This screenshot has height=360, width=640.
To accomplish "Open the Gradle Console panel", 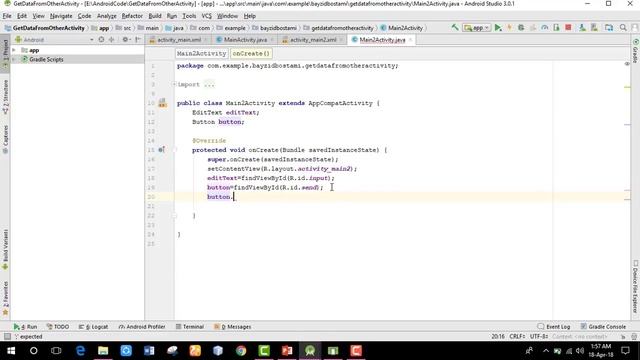I will (603, 327).
